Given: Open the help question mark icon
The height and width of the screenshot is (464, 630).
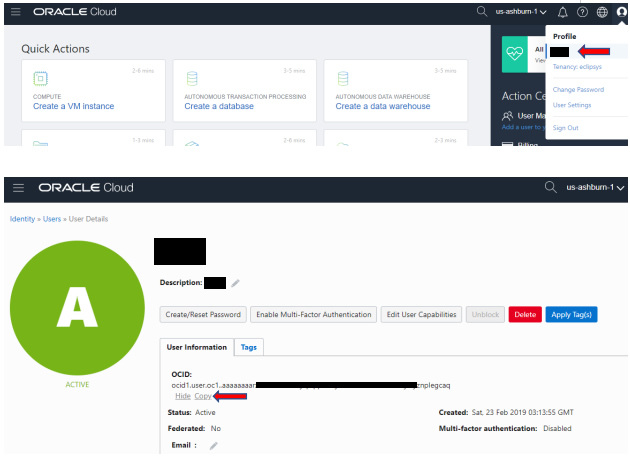Looking at the screenshot, I should 581,12.
